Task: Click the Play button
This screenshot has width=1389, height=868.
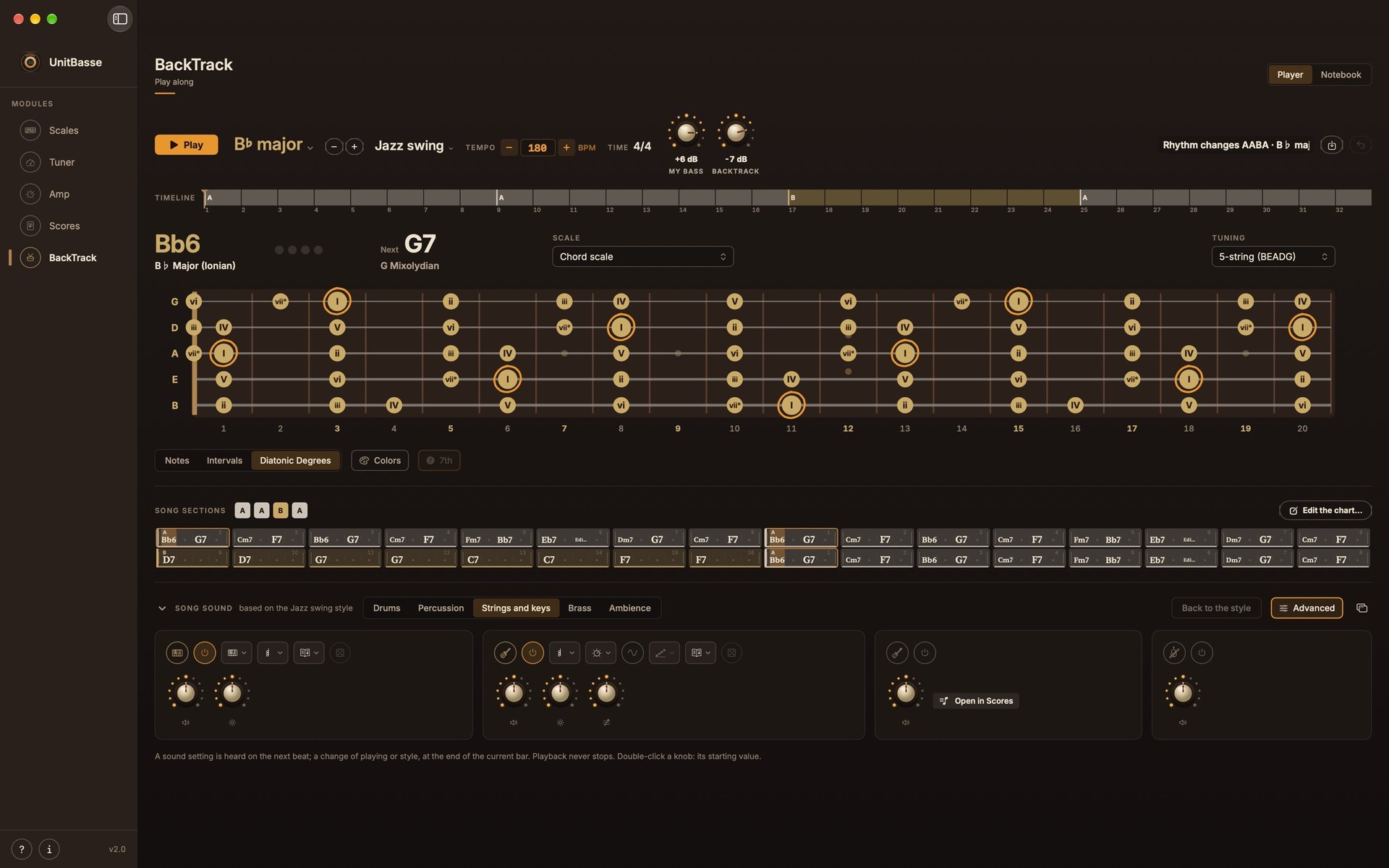Action: pos(186,145)
